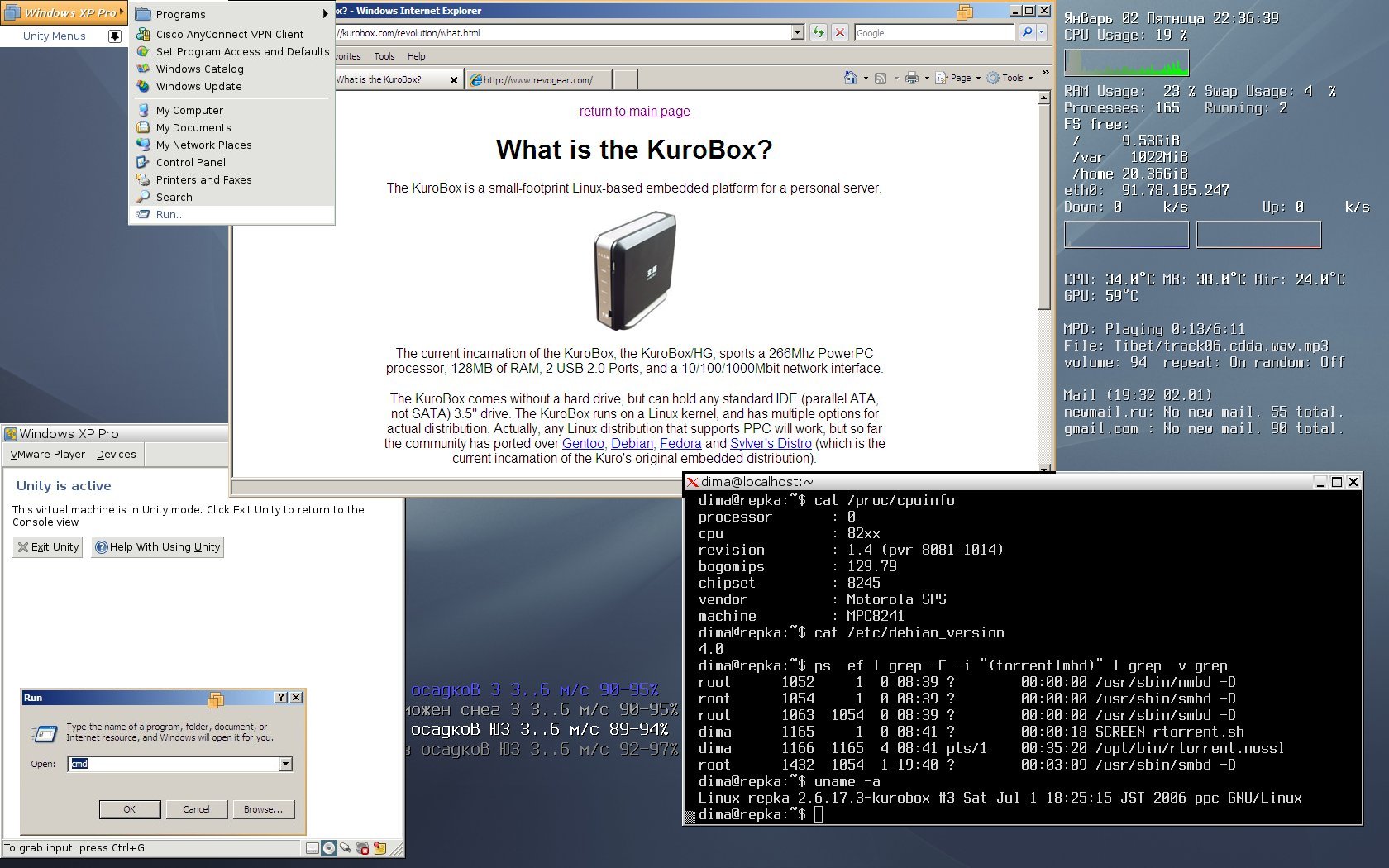Click the Fedora link
The image size is (1389, 868).
(x=680, y=444)
